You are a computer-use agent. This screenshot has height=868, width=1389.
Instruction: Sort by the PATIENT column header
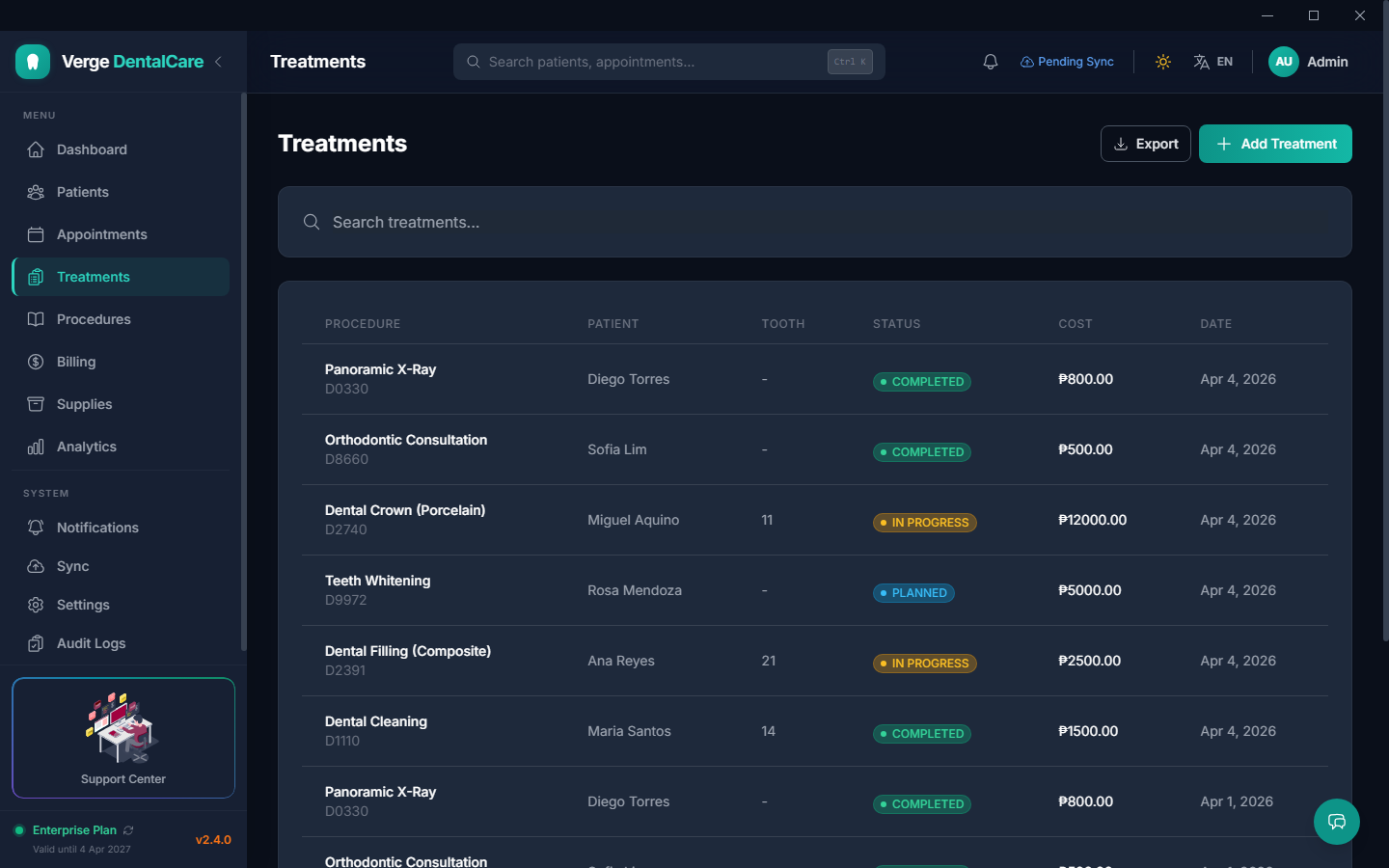[x=613, y=324]
